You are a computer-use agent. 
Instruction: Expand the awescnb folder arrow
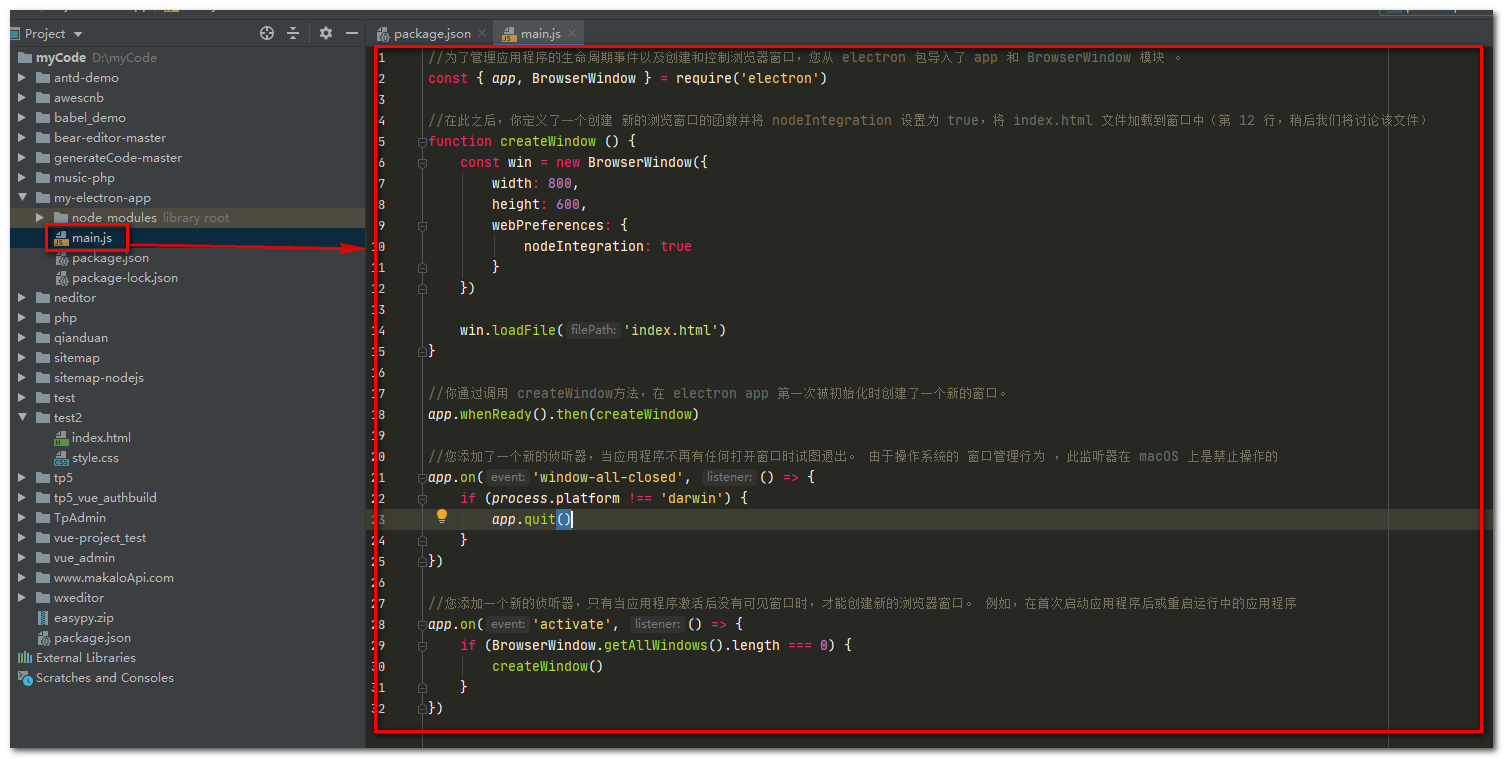[23, 98]
